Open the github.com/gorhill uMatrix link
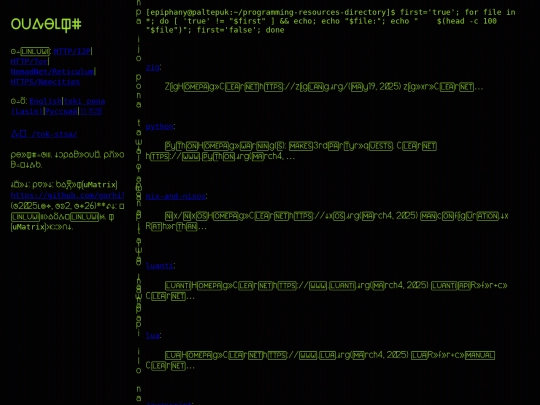 (68, 196)
